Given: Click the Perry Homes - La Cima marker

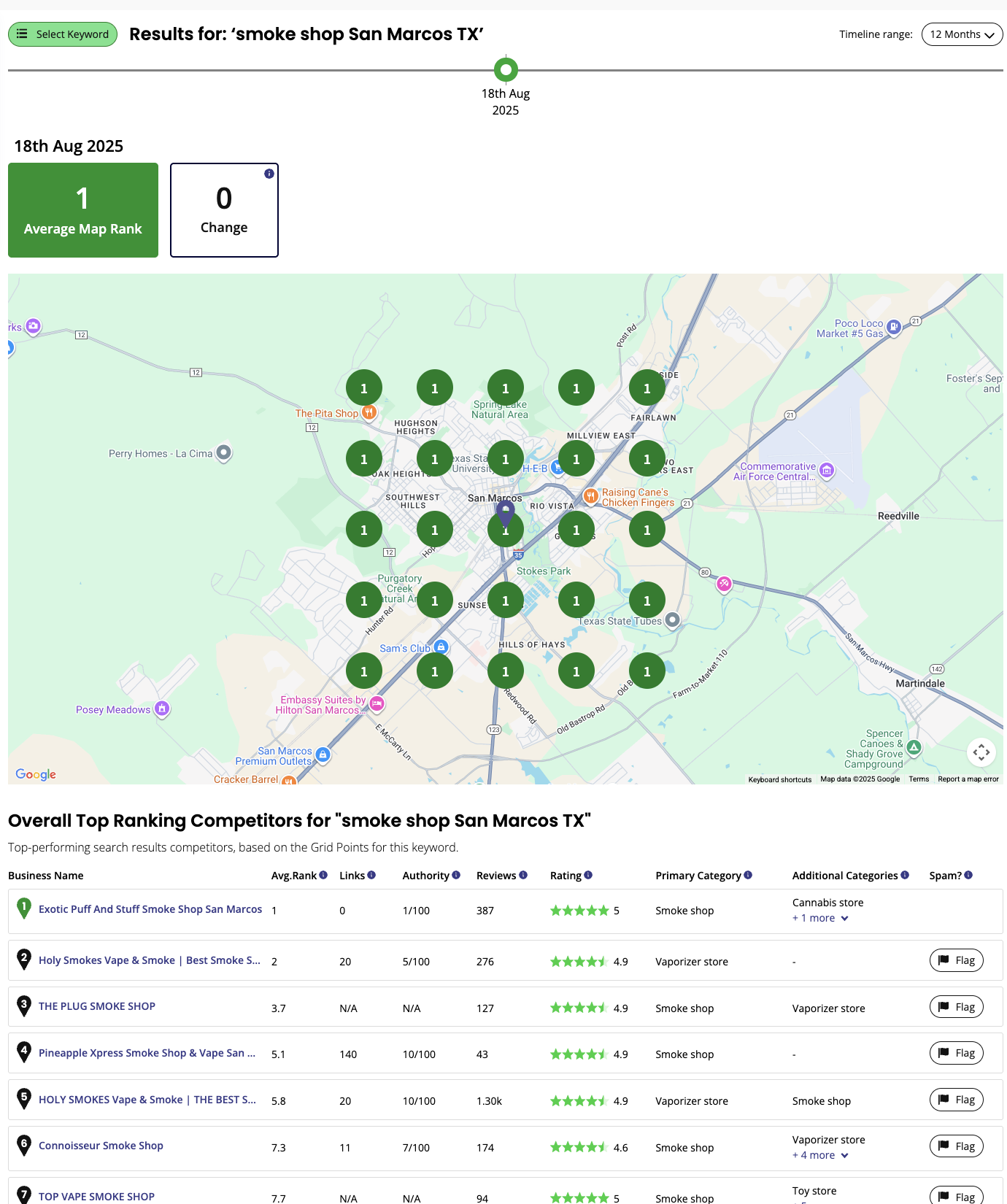Looking at the screenshot, I should point(224,453).
